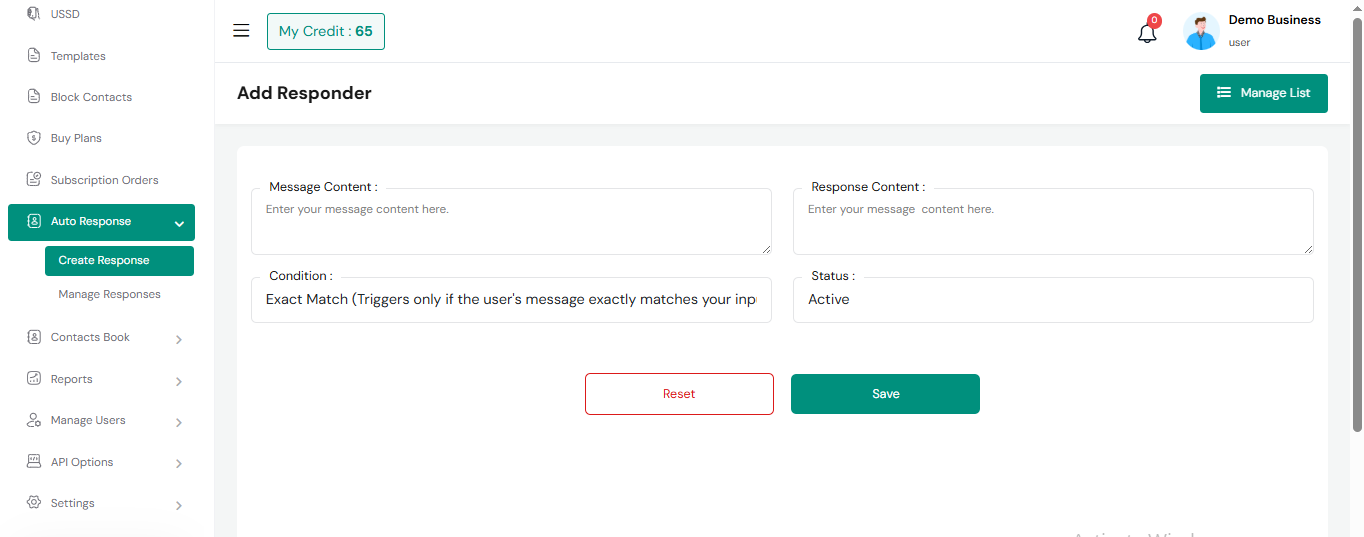Click the hamburger menu icon

tap(241, 31)
